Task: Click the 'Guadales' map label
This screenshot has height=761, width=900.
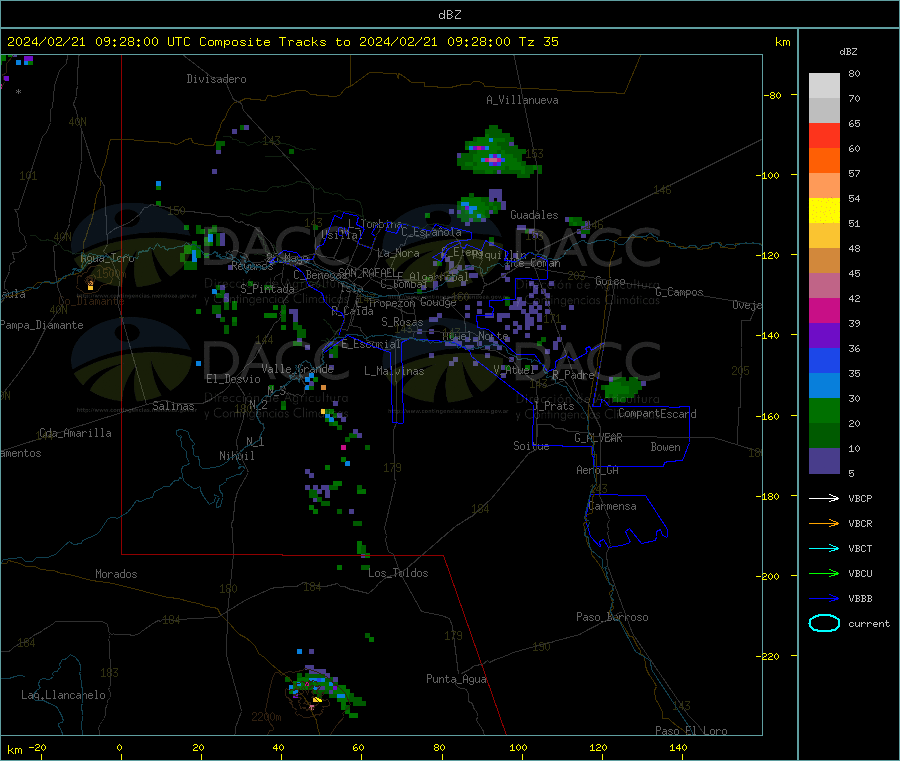Action: pyautogui.click(x=534, y=215)
